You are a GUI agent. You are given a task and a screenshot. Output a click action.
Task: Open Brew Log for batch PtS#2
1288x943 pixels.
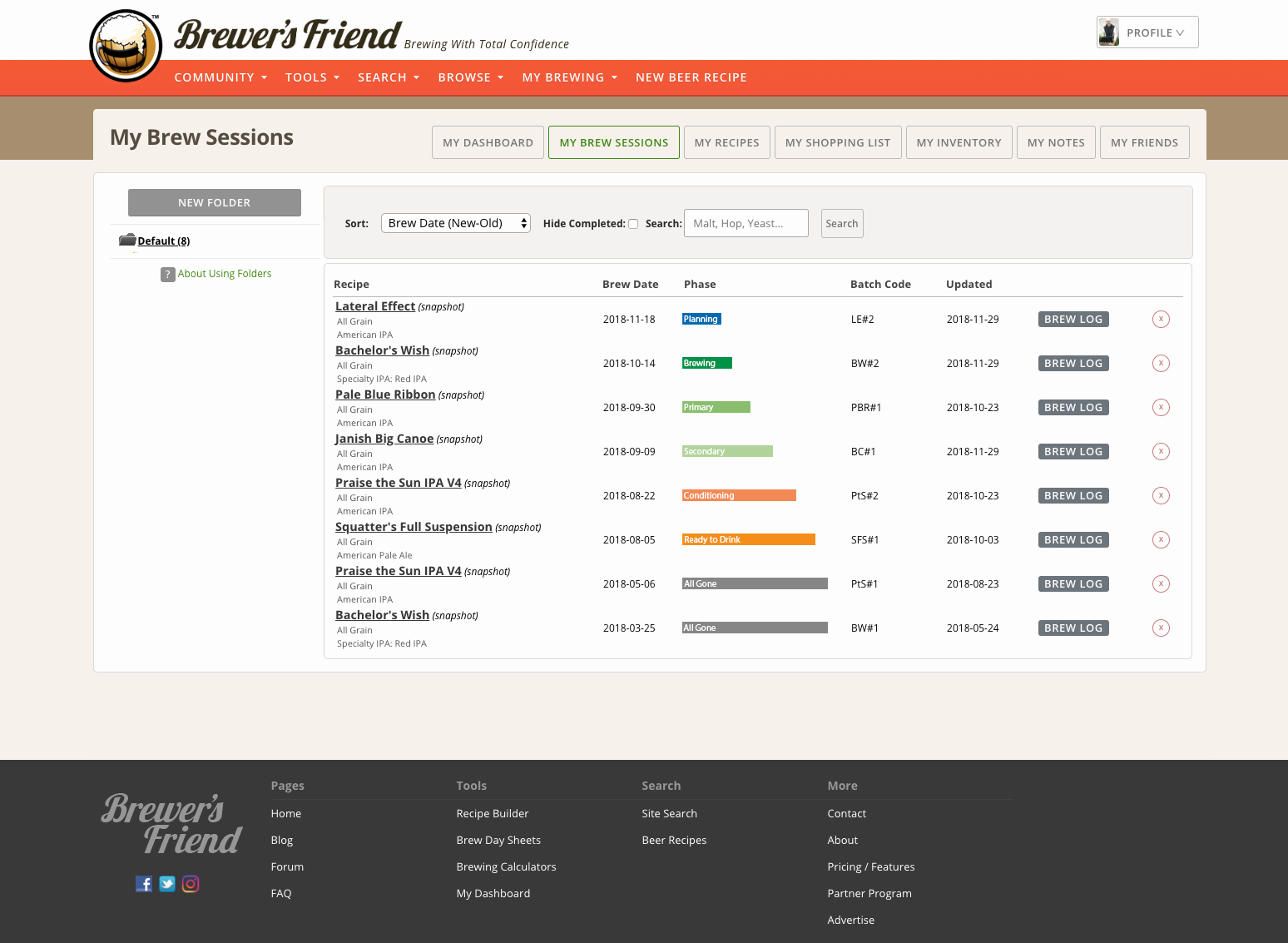coord(1073,495)
